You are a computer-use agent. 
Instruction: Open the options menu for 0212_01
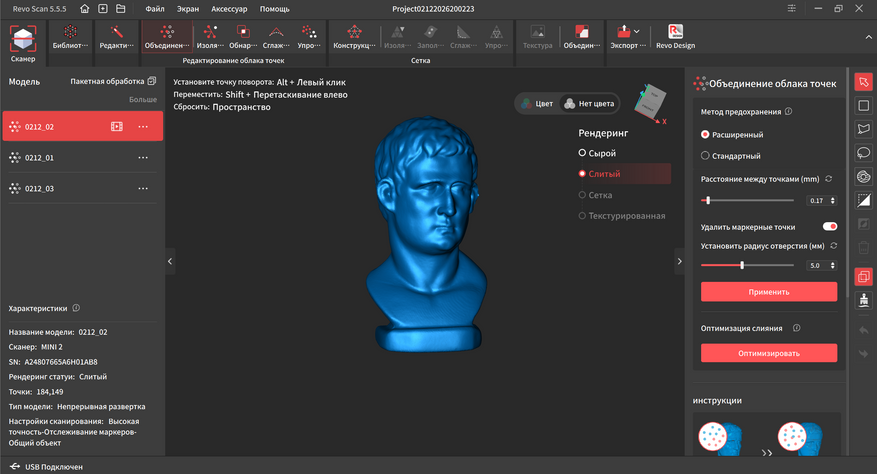(143, 158)
